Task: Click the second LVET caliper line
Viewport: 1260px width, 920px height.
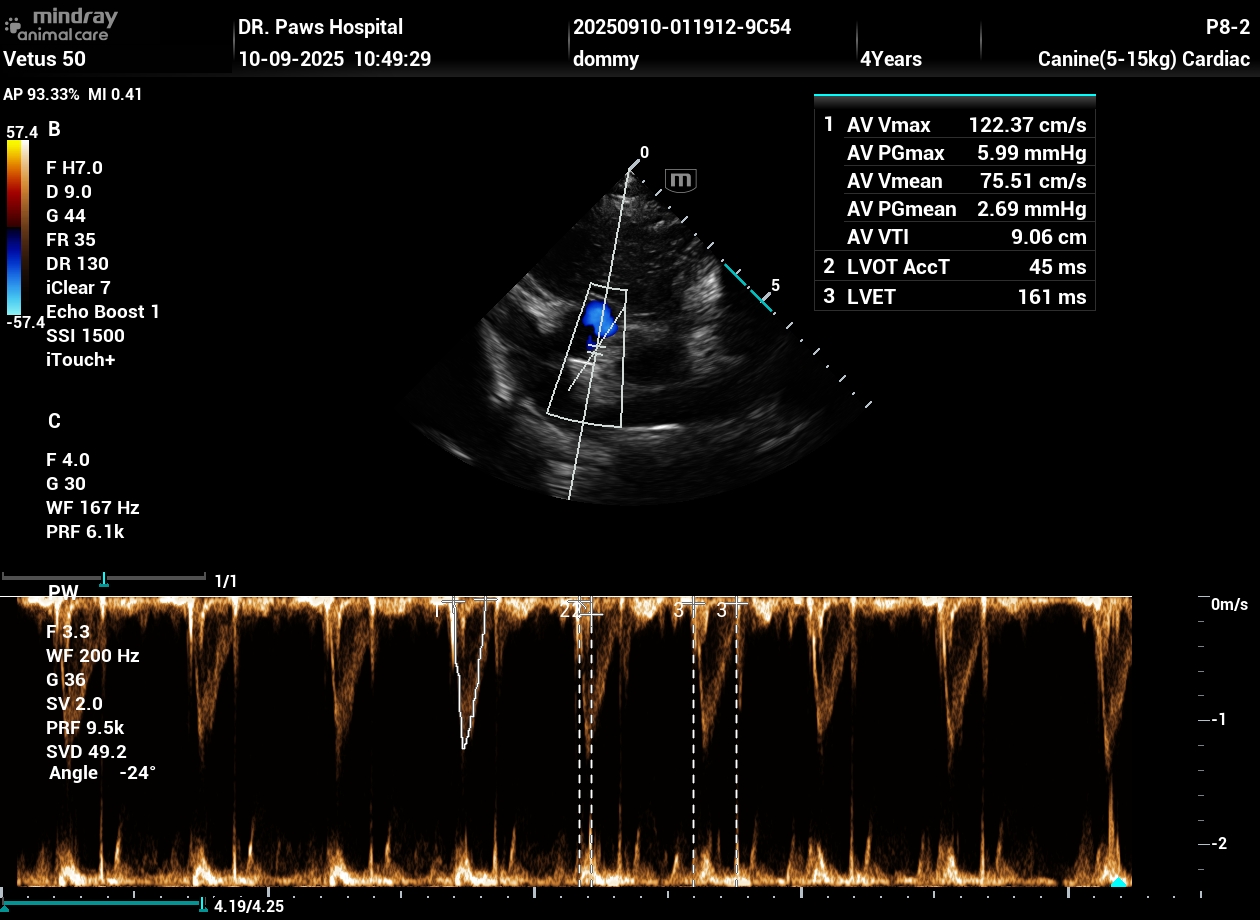Action: [737, 740]
